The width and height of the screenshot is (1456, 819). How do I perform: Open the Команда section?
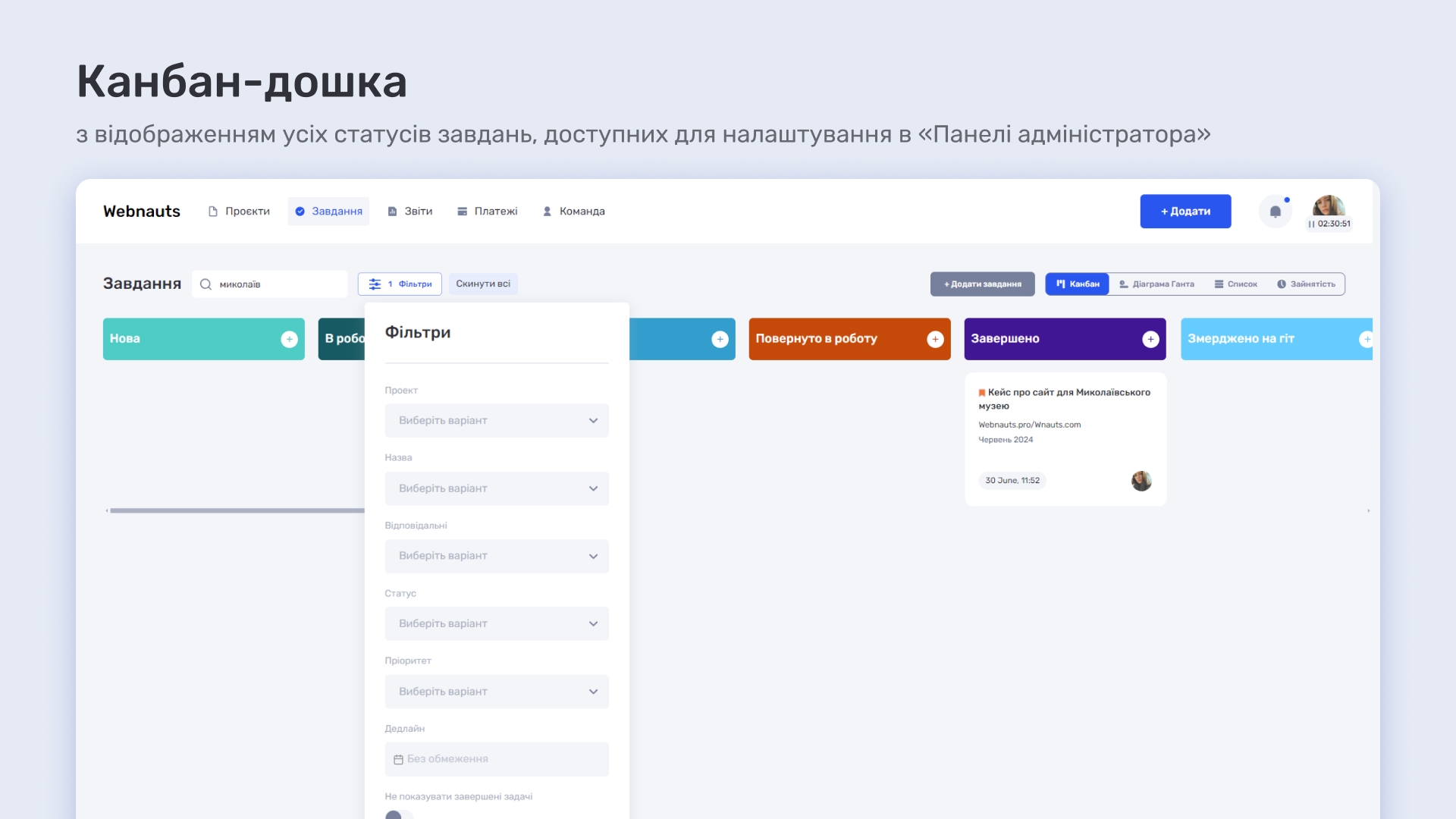coord(573,211)
